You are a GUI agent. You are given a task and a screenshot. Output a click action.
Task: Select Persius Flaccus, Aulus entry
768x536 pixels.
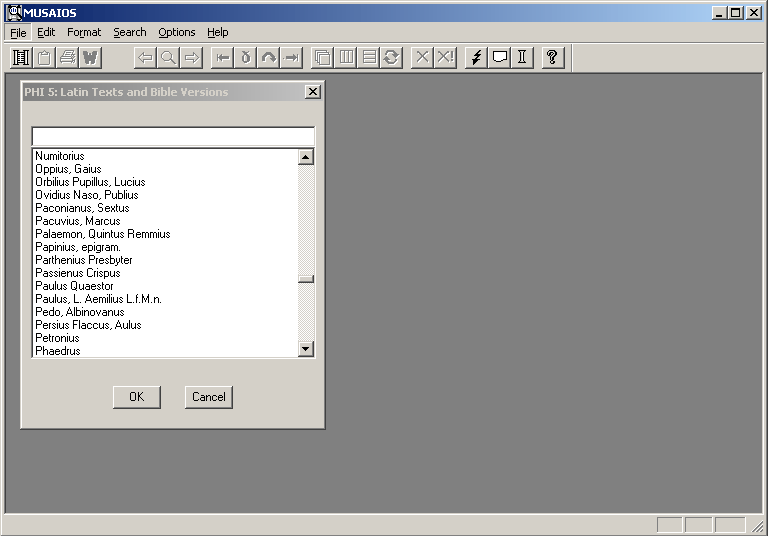(166, 325)
